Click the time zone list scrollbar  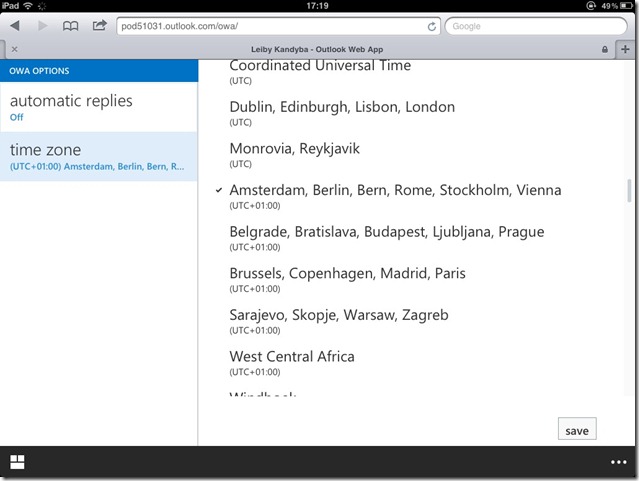point(629,190)
